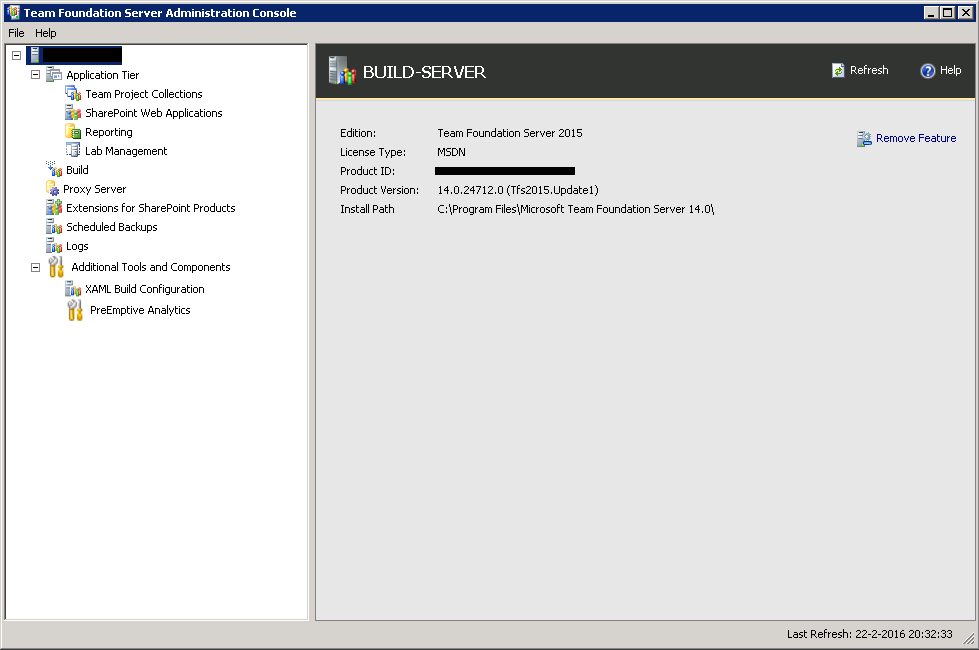Screen dimensions: 979x650
Task: Click the Last Refresh timestamp in status bar
Action: coord(870,634)
